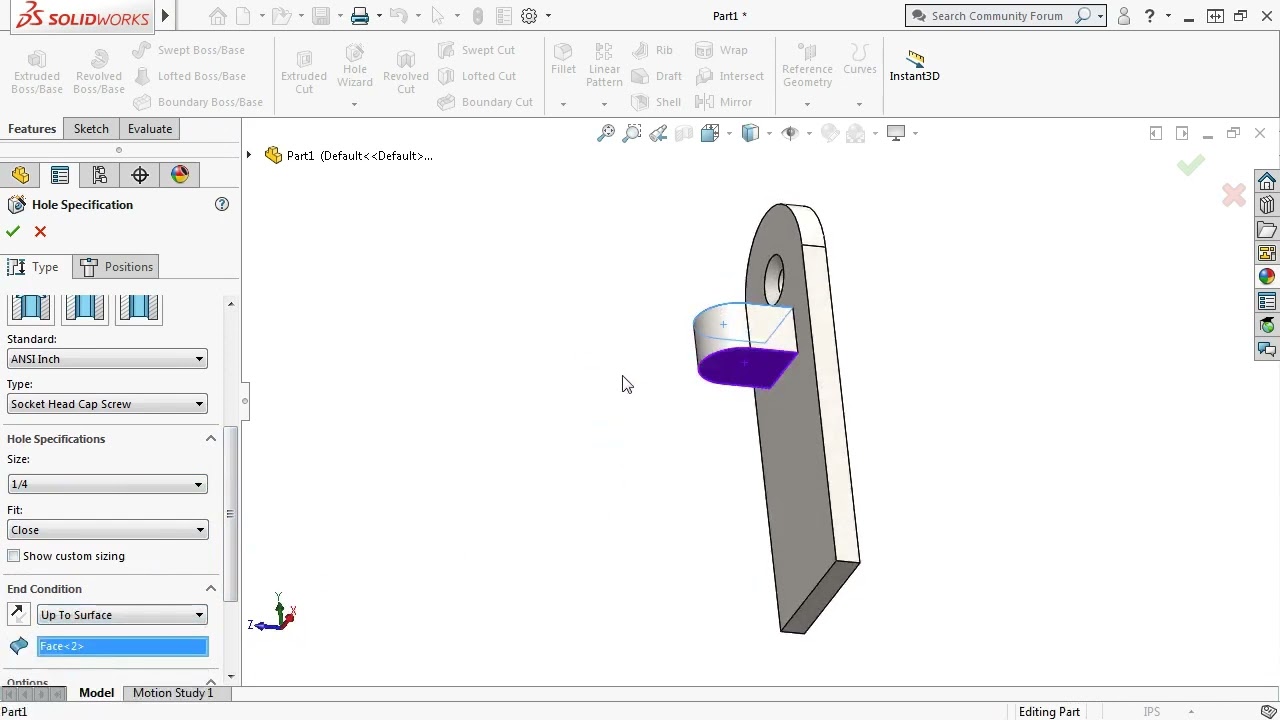Switch to the Features tab
Screen dimensions: 1280x720
click(32, 129)
